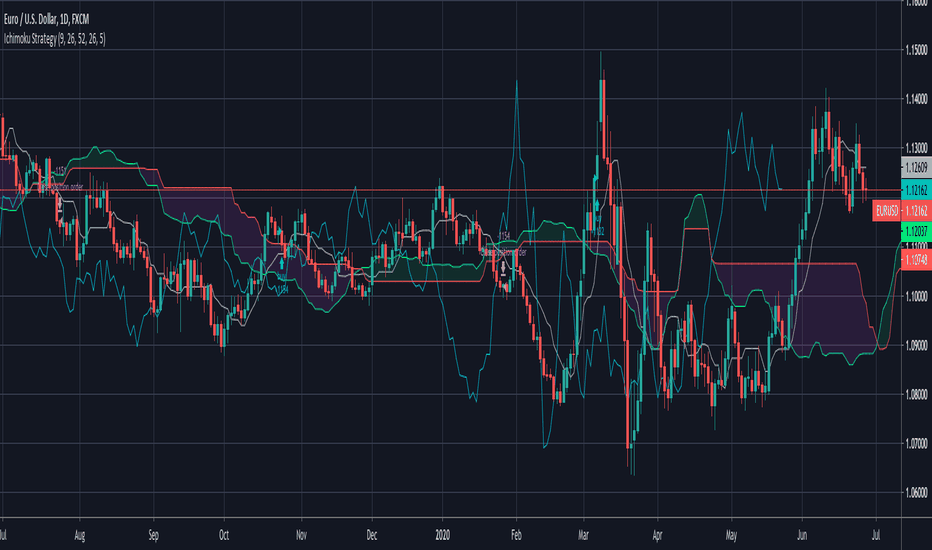Click the Dec date on time axis

(x=371, y=535)
